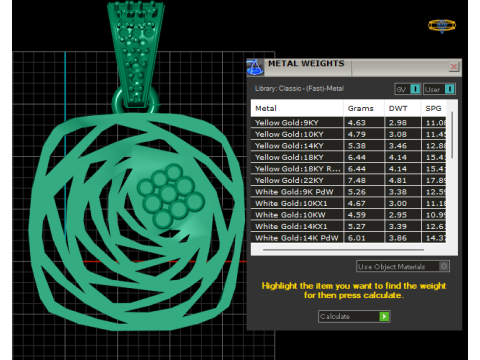
Task: Click the Library: Classic - (Fast)-Metal label
Action: point(299,89)
